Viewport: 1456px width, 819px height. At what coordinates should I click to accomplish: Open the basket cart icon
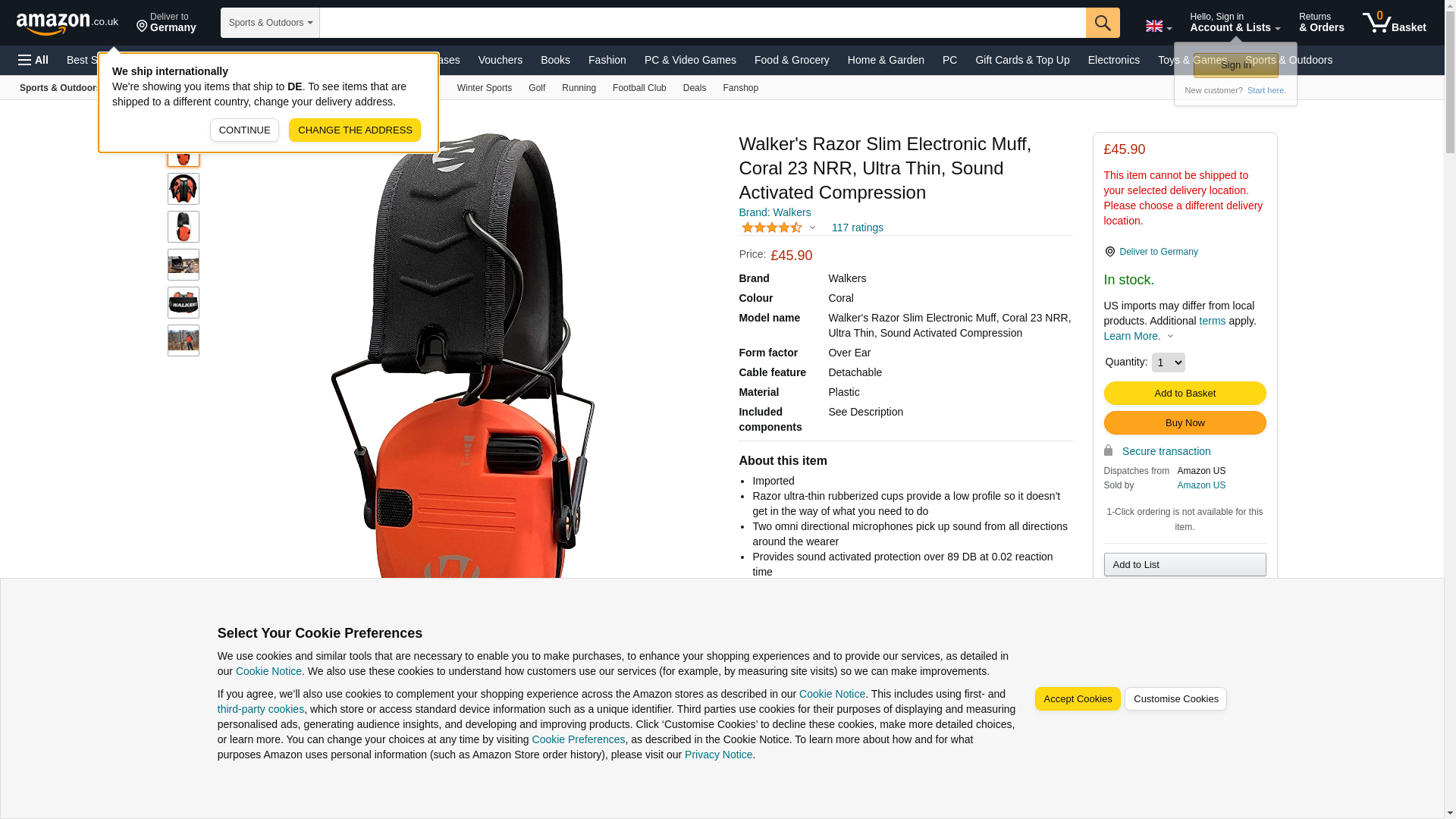(1394, 23)
